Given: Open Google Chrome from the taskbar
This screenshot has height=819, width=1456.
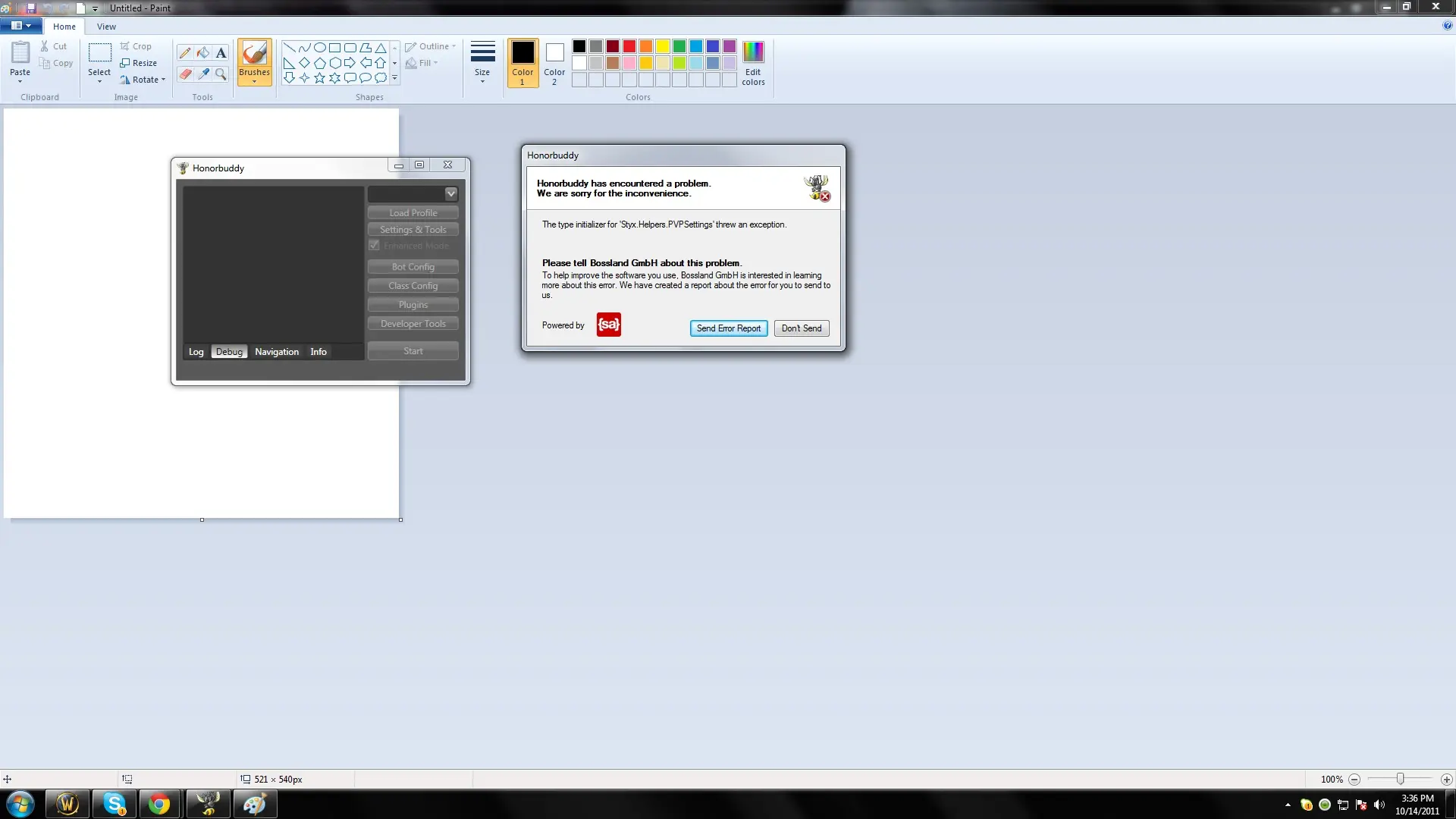Looking at the screenshot, I should pyautogui.click(x=159, y=804).
